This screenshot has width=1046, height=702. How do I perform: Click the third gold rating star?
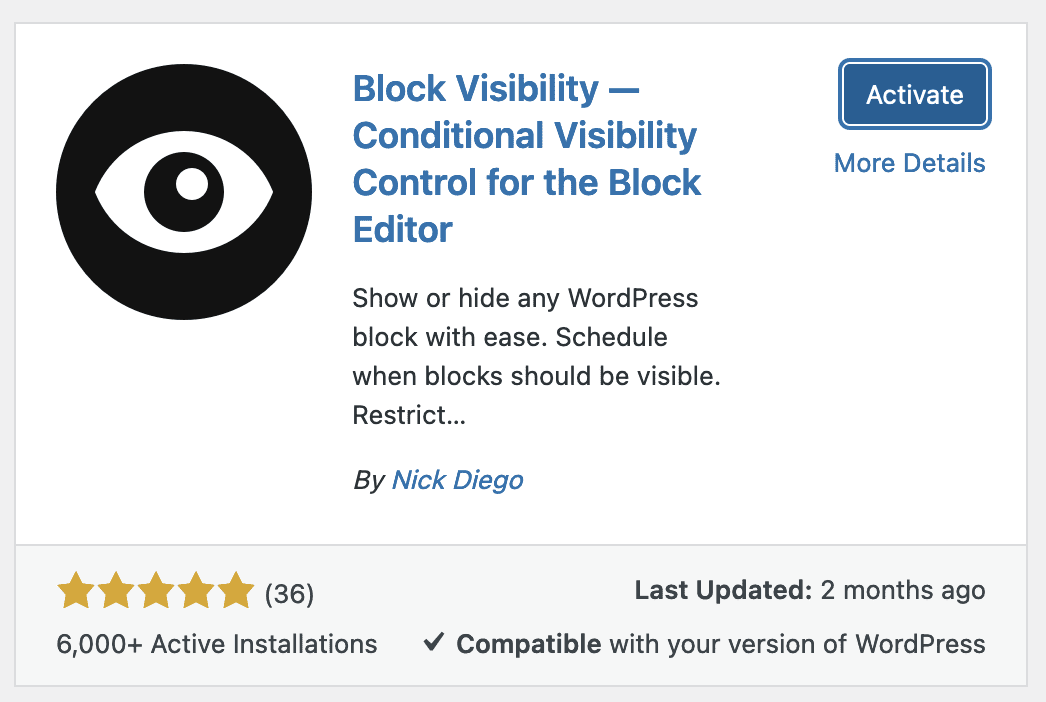[156, 592]
